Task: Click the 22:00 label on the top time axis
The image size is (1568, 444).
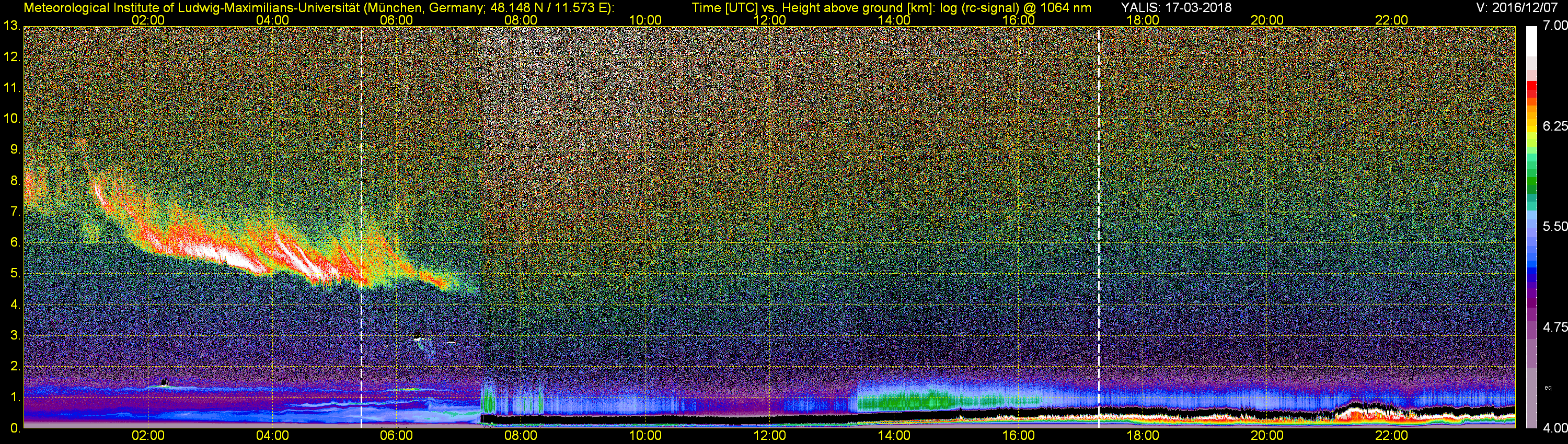Action: 1391,20
